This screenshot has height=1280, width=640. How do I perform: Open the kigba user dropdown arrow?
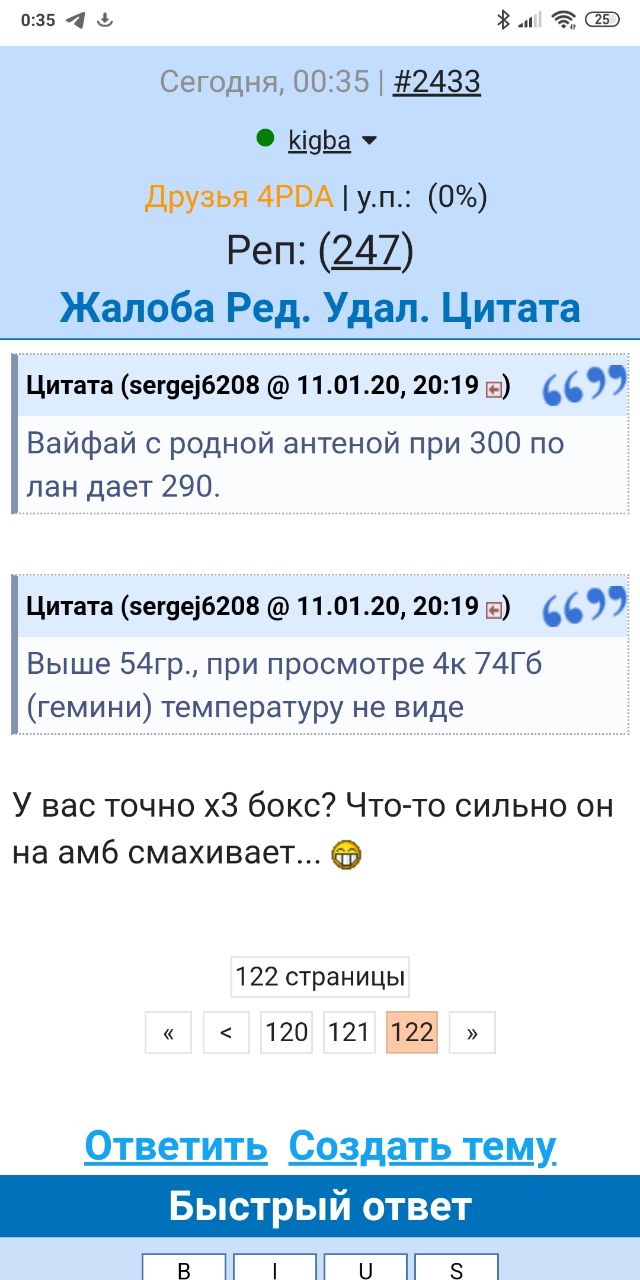[x=369, y=142]
